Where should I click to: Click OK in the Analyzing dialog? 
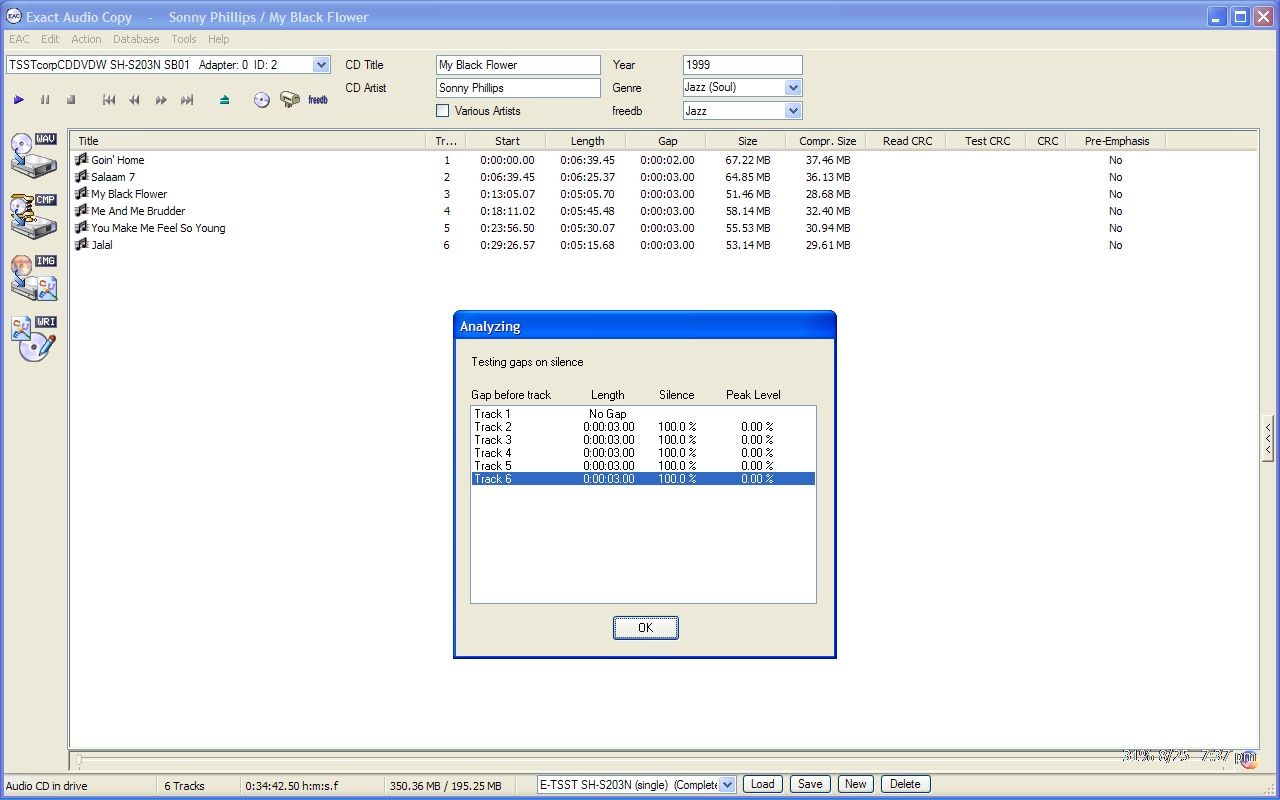(645, 628)
